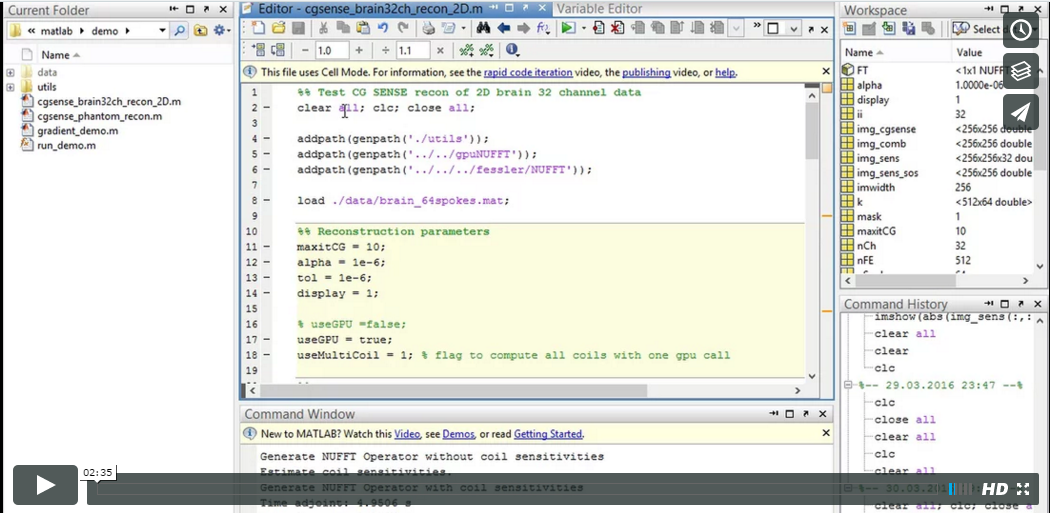Image resolution: width=1050 pixels, height=513 pixels.
Task: Select the Editor cgsense_brain32ch_recon_2D.m tab
Action: click(x=395, y=9)
